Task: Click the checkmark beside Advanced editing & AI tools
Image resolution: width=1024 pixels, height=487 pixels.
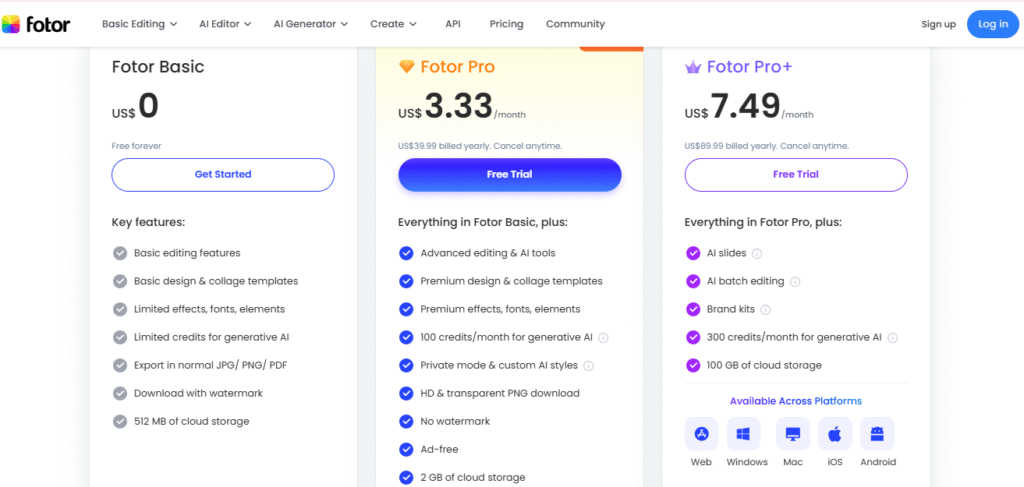Action: tap(406, 253)
